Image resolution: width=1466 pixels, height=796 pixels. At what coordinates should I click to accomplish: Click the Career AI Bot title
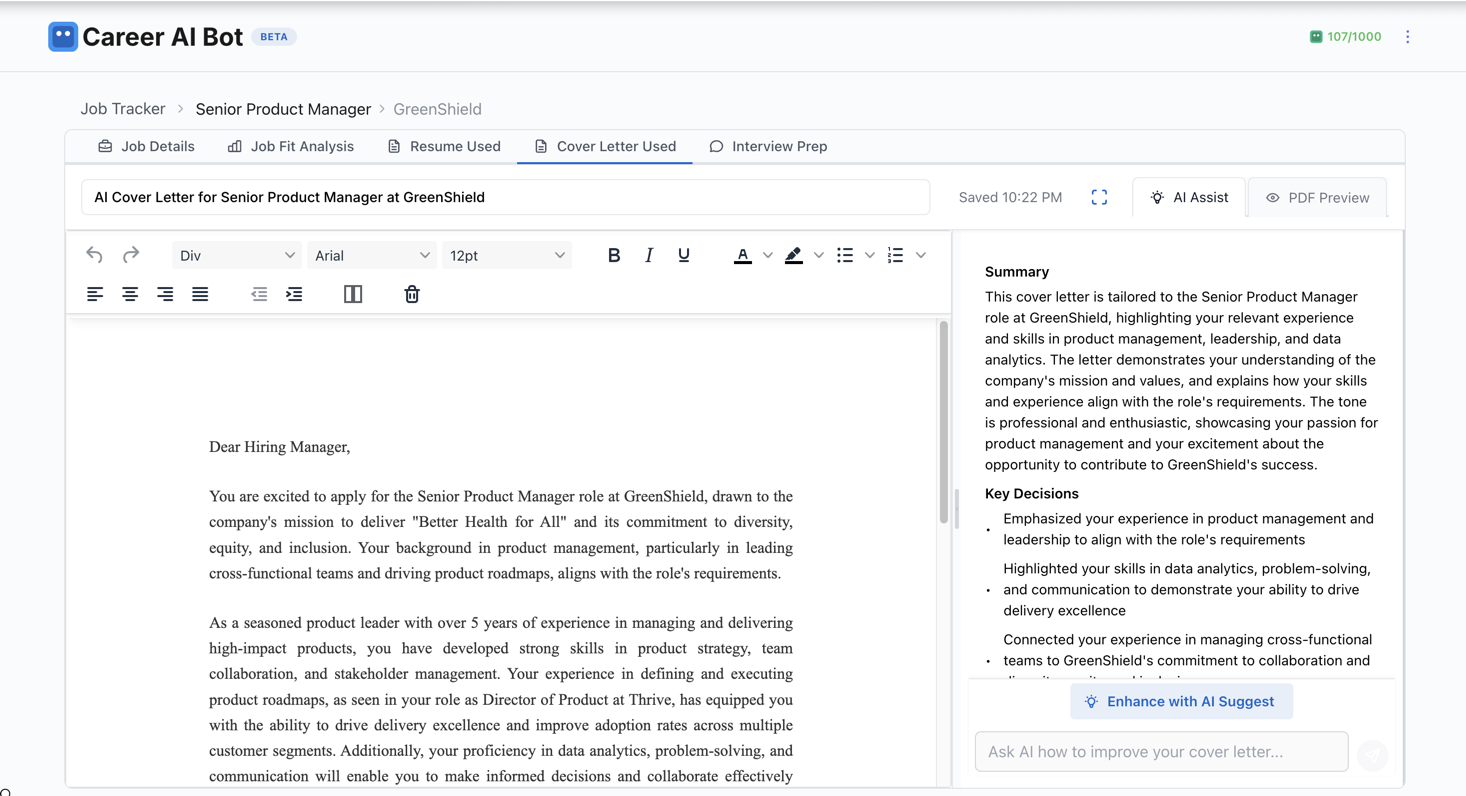(162, 37)
